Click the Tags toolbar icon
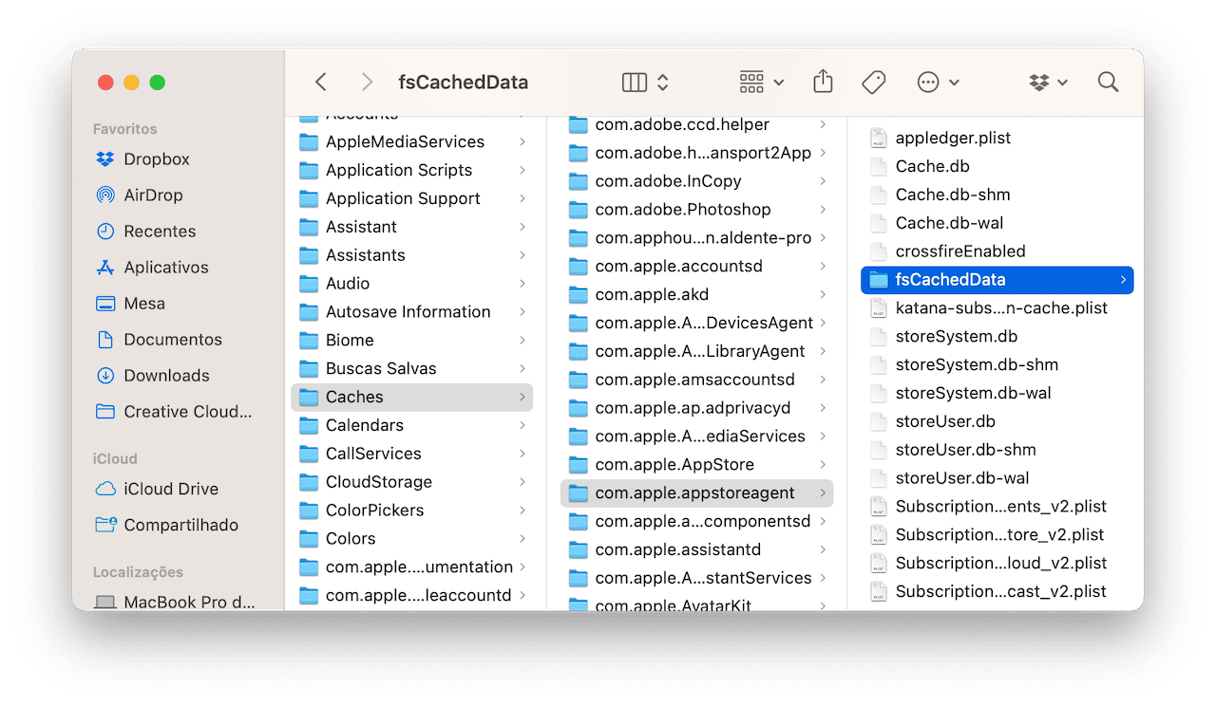 874,82
